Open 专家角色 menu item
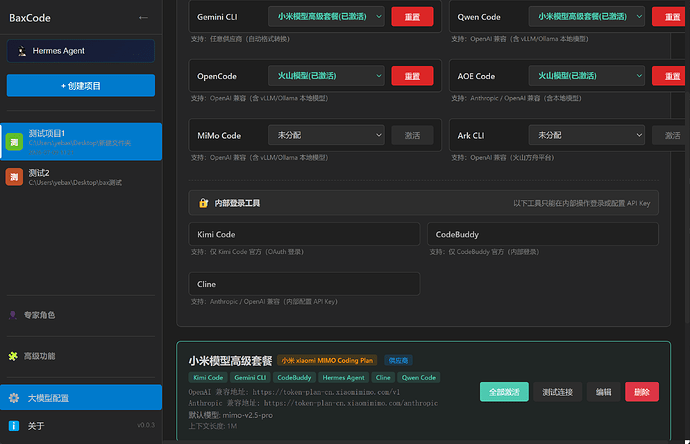690x444 pixels. (81, 315)
